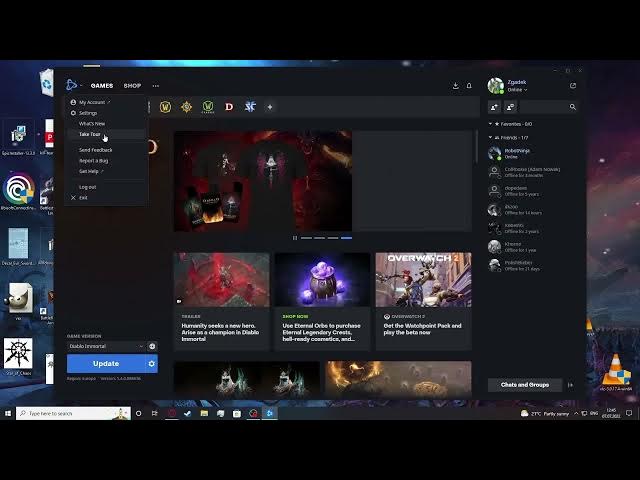Image resolution: width=640 pixels, height=480 pixels.
Task: Open the notifications bell icon
Action: tap(469, 86)
